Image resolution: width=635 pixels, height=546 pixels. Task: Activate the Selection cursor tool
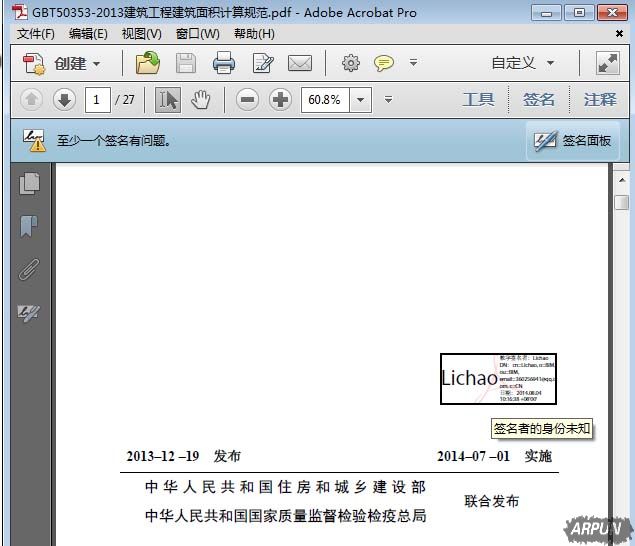coord(168,100)
